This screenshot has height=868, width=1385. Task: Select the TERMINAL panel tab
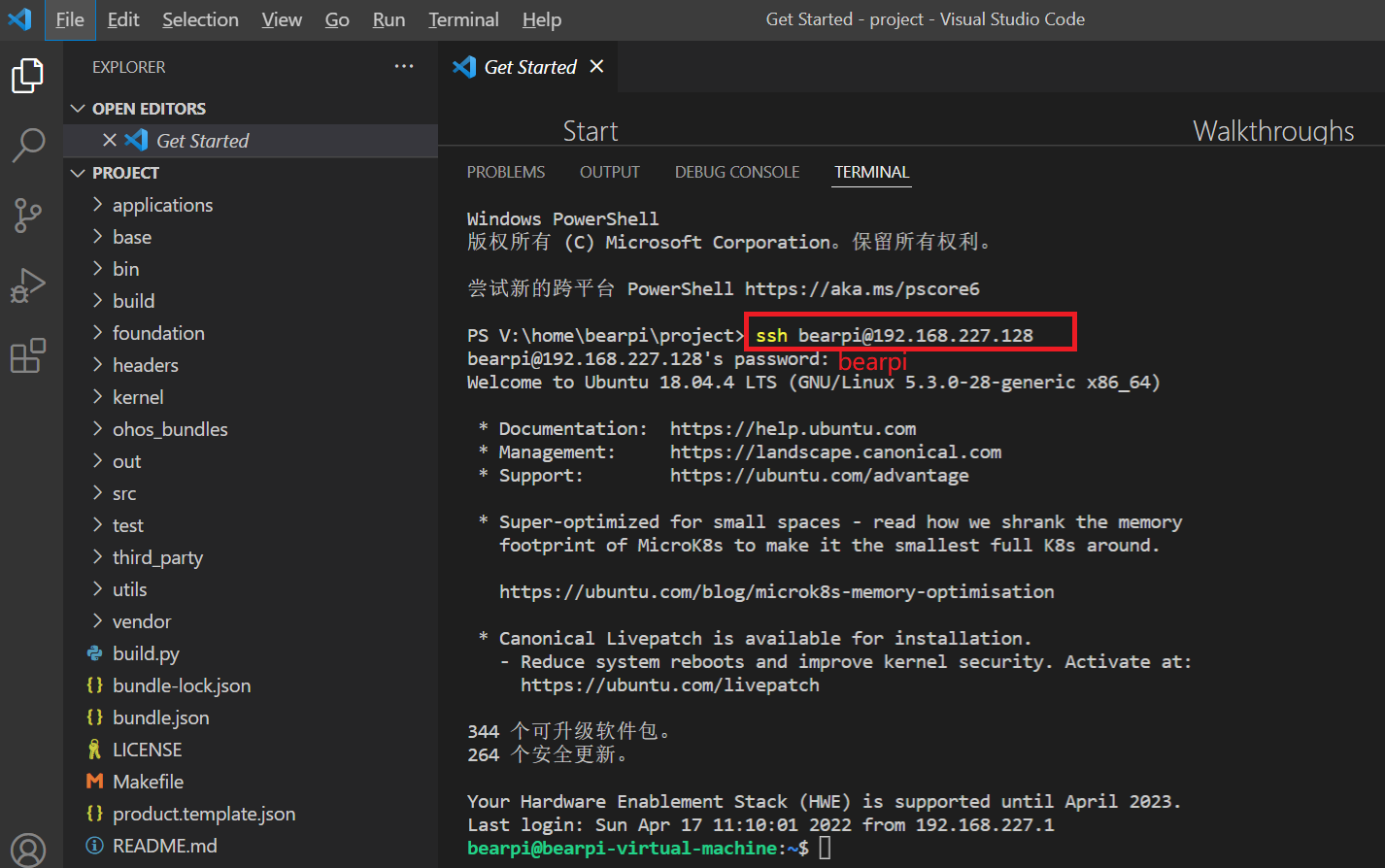(872, 172)
